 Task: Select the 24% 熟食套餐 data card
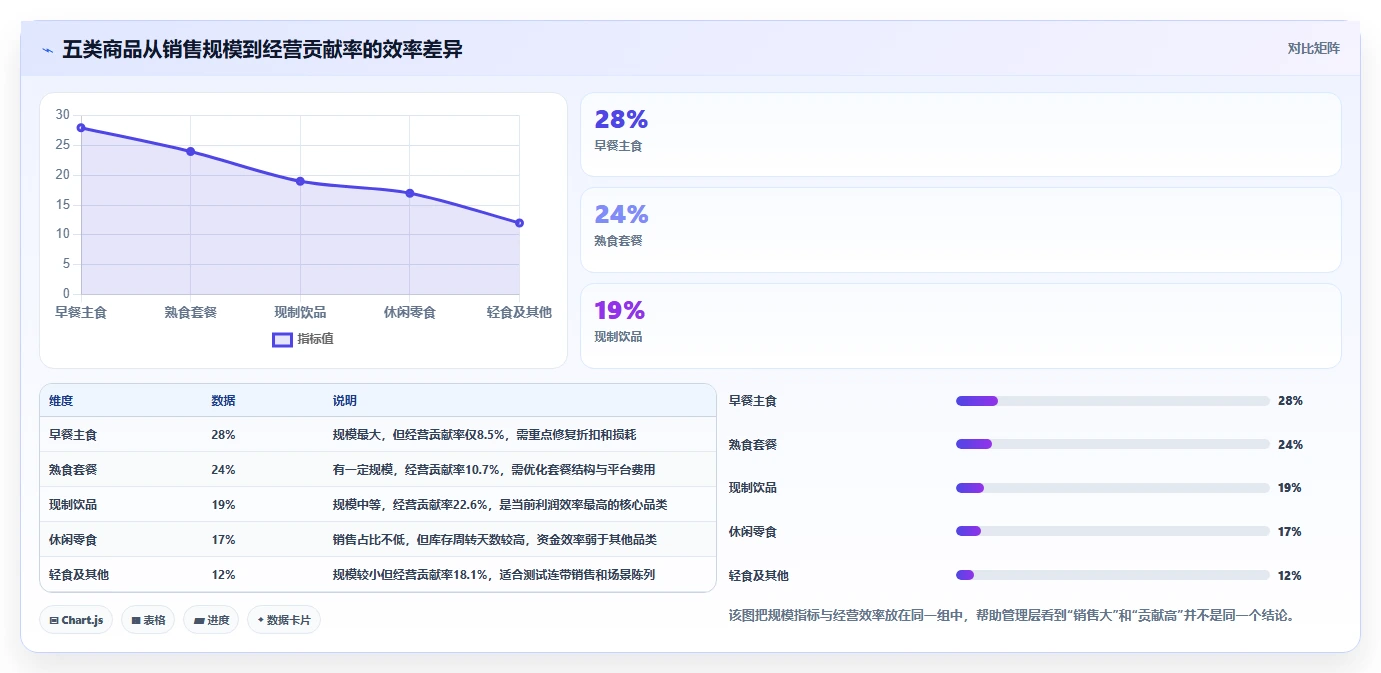(x=960, y=230)
